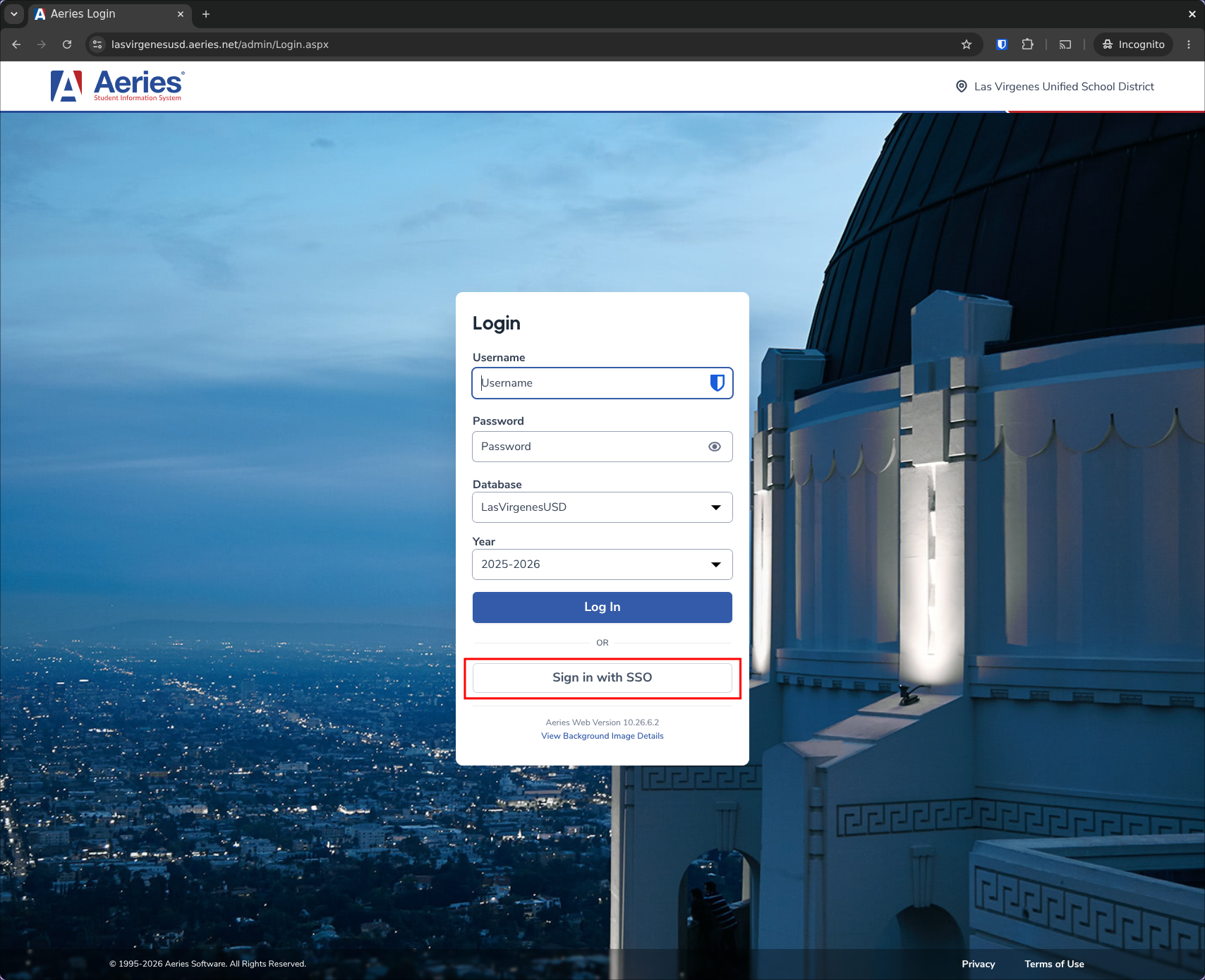
Task: Open the tab search dropdown arrow
Action: 13,14
